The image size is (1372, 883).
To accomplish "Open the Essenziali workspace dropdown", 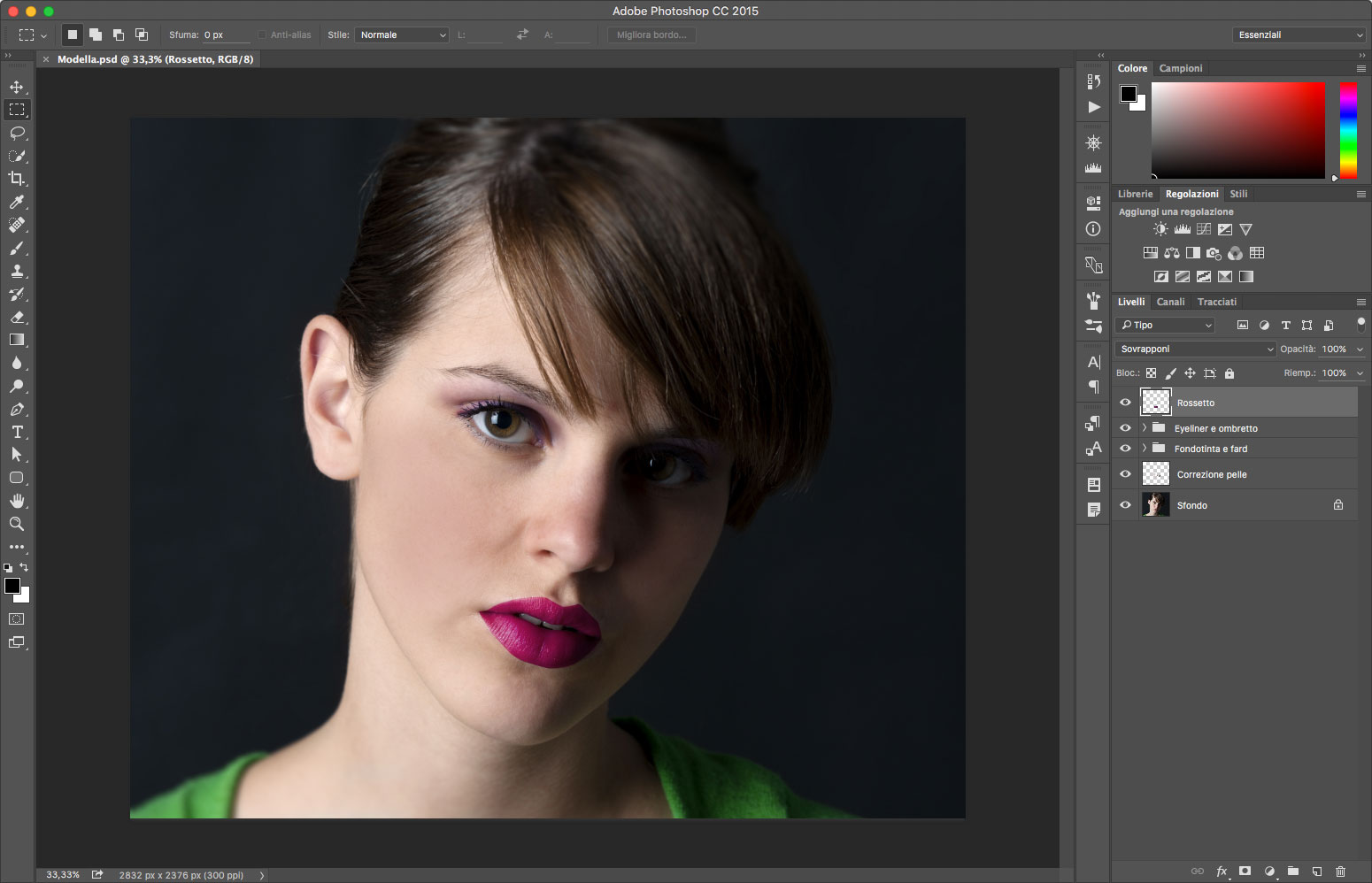I will pos(1299,35).
